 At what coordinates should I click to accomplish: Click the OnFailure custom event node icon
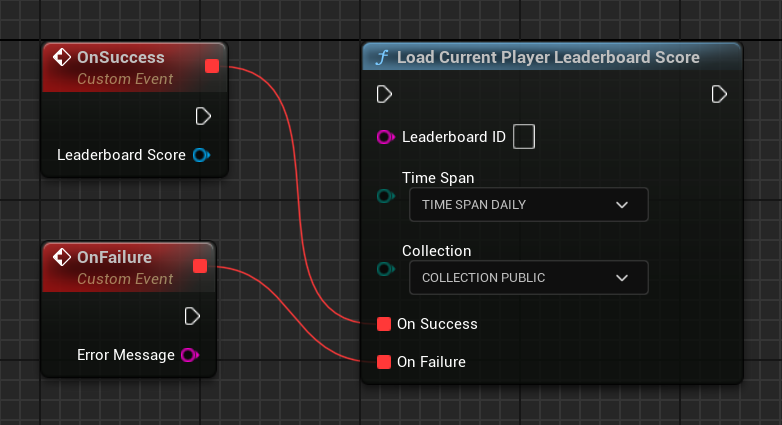[61, 257]
